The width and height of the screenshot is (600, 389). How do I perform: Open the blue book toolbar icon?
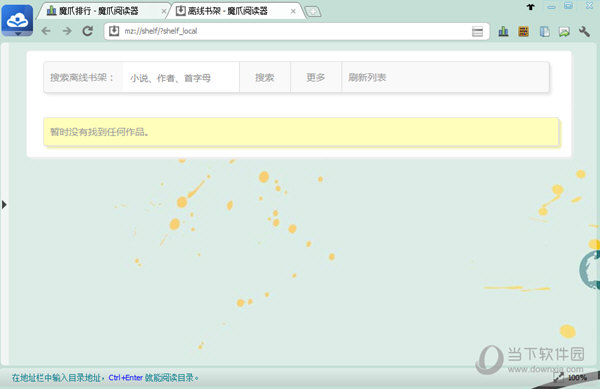click(x=545, y=31)
